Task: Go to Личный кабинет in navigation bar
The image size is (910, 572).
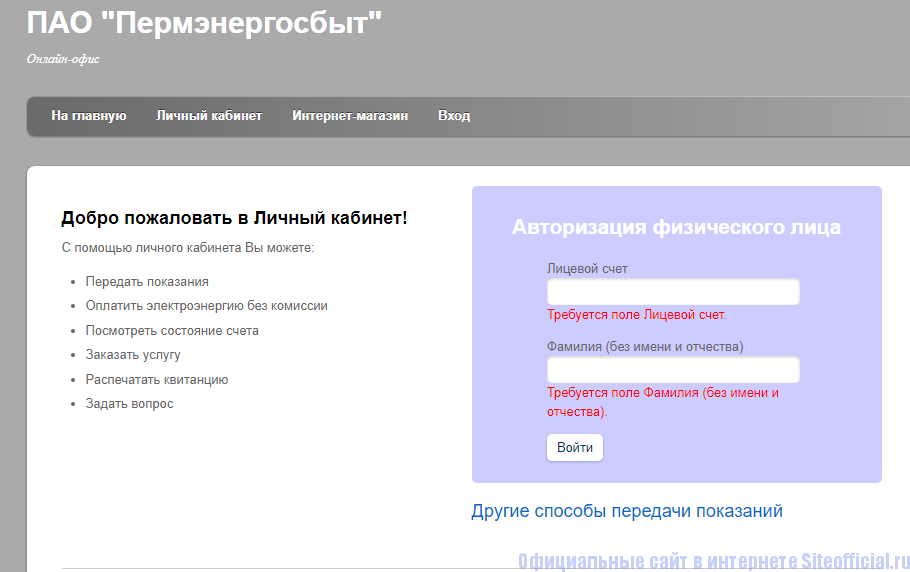Action: coord(209,116)
